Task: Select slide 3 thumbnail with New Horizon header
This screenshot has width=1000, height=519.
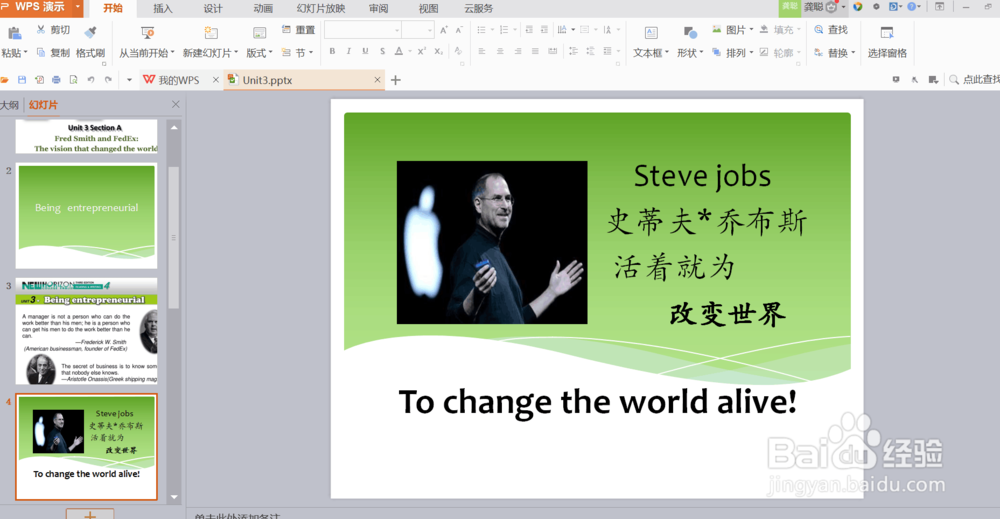Action: [x=87, y=331]
